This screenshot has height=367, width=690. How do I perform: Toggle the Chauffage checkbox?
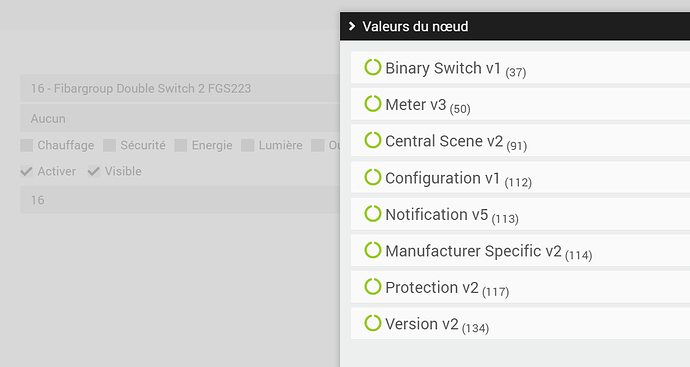click(26, 145)
